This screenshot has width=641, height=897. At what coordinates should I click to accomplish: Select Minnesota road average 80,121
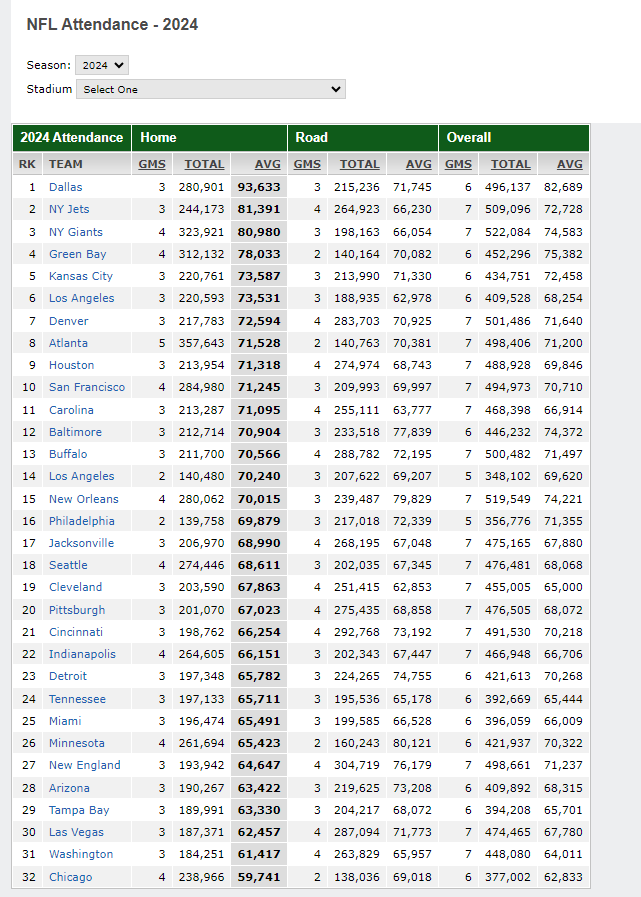click(x=412, y=743)
